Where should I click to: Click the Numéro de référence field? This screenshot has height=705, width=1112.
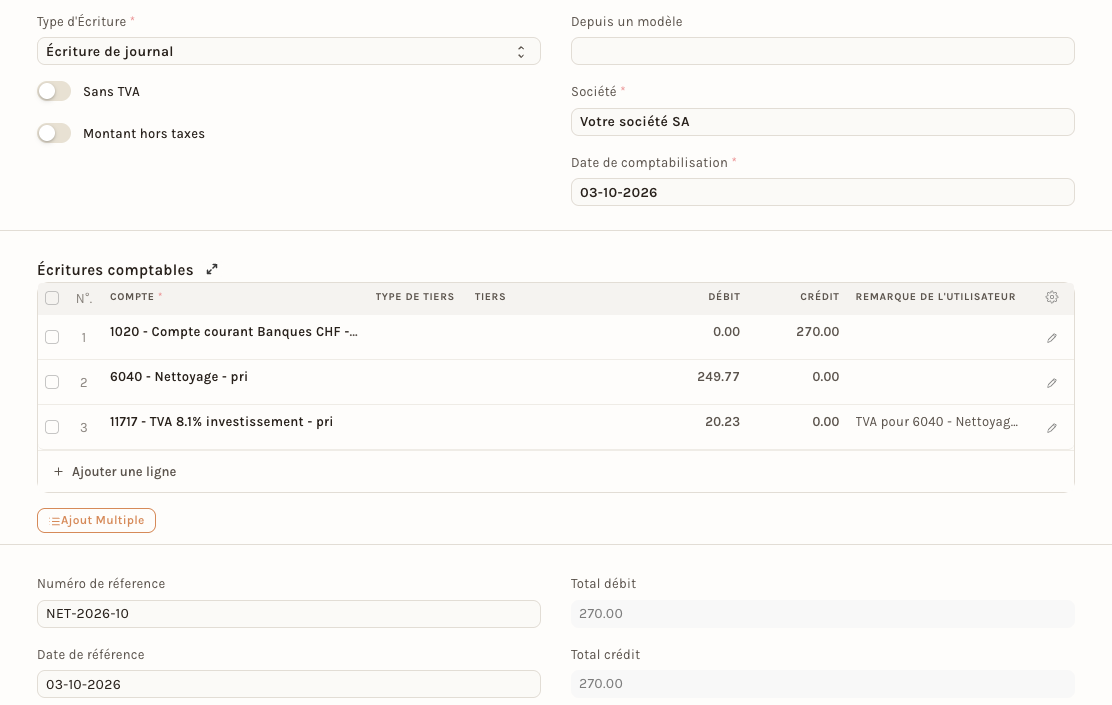click(289, 614)
